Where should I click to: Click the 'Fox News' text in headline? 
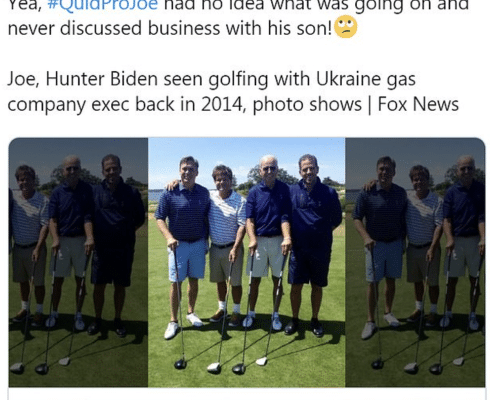click(418, 104)
